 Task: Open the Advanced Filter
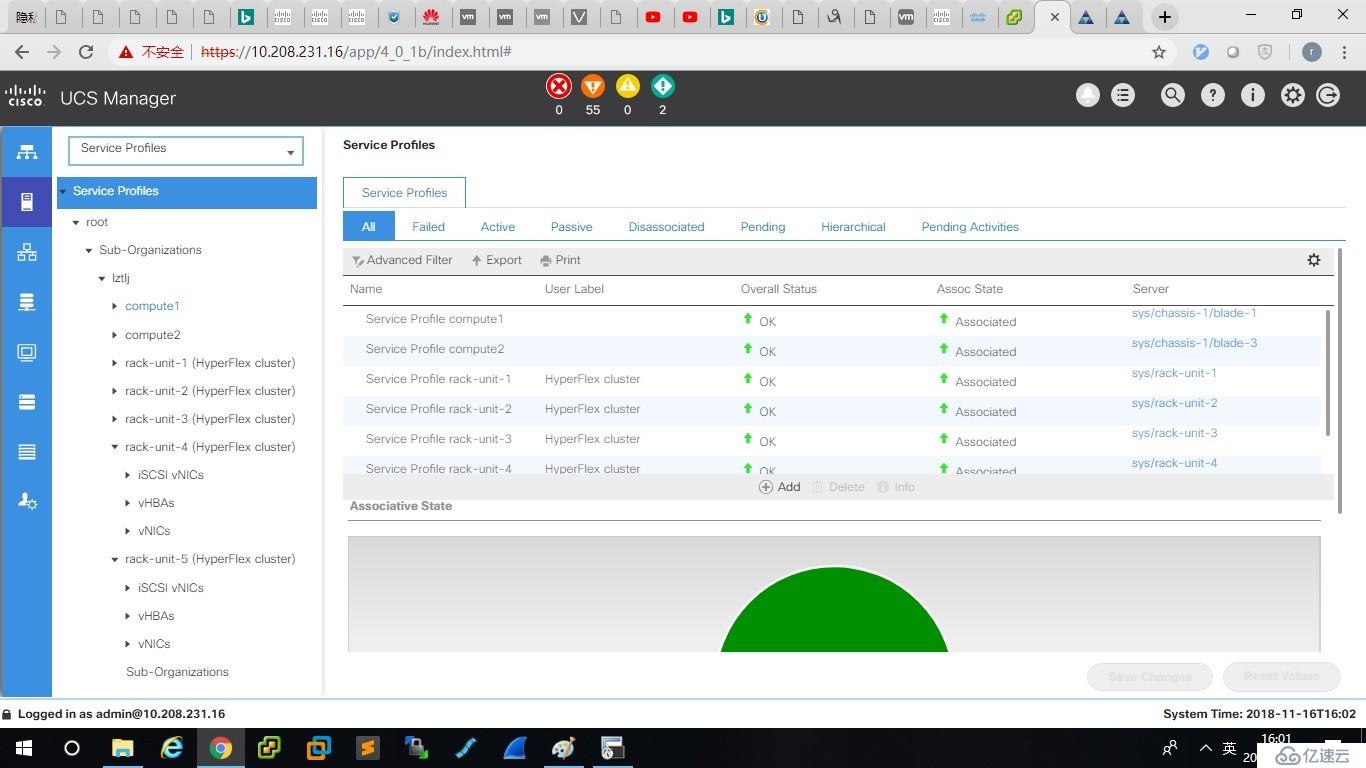click(x=402, y=260)
